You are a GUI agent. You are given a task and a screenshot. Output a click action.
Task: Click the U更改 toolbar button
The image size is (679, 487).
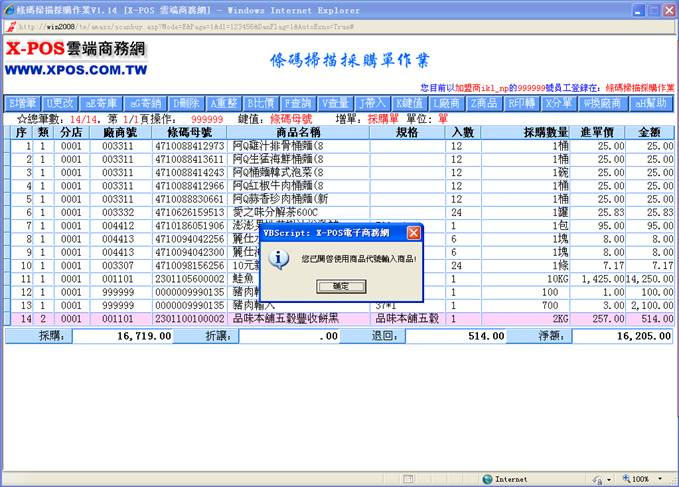click(61, 103)
